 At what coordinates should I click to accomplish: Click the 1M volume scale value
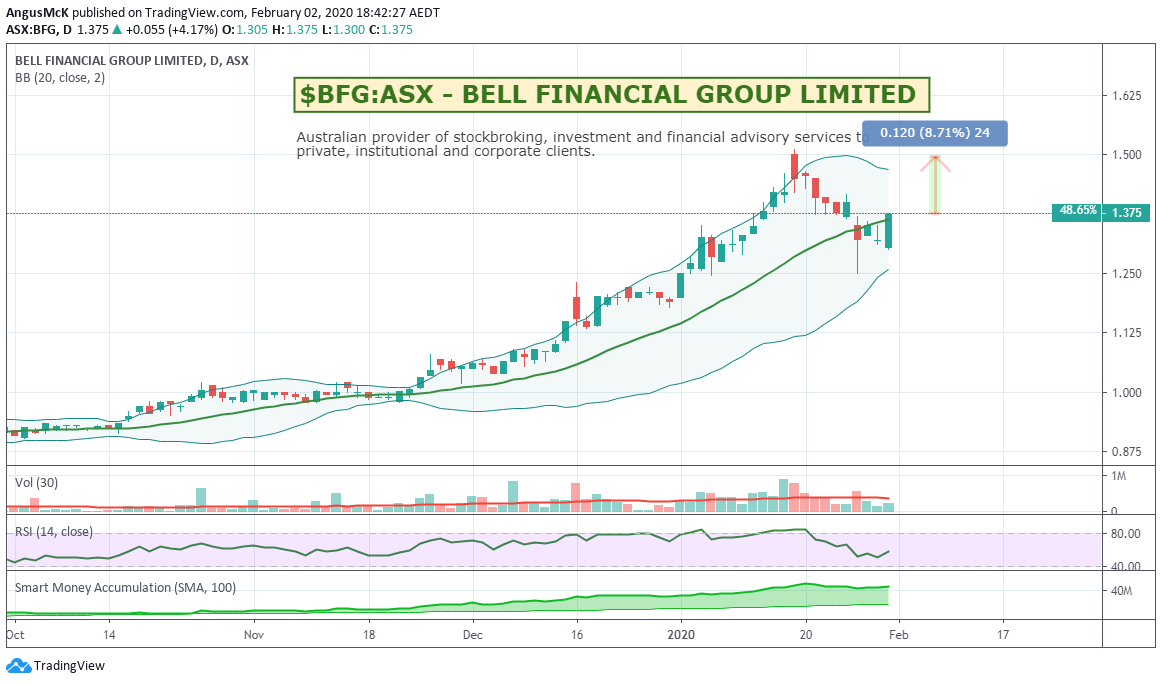pos(1118,476)
